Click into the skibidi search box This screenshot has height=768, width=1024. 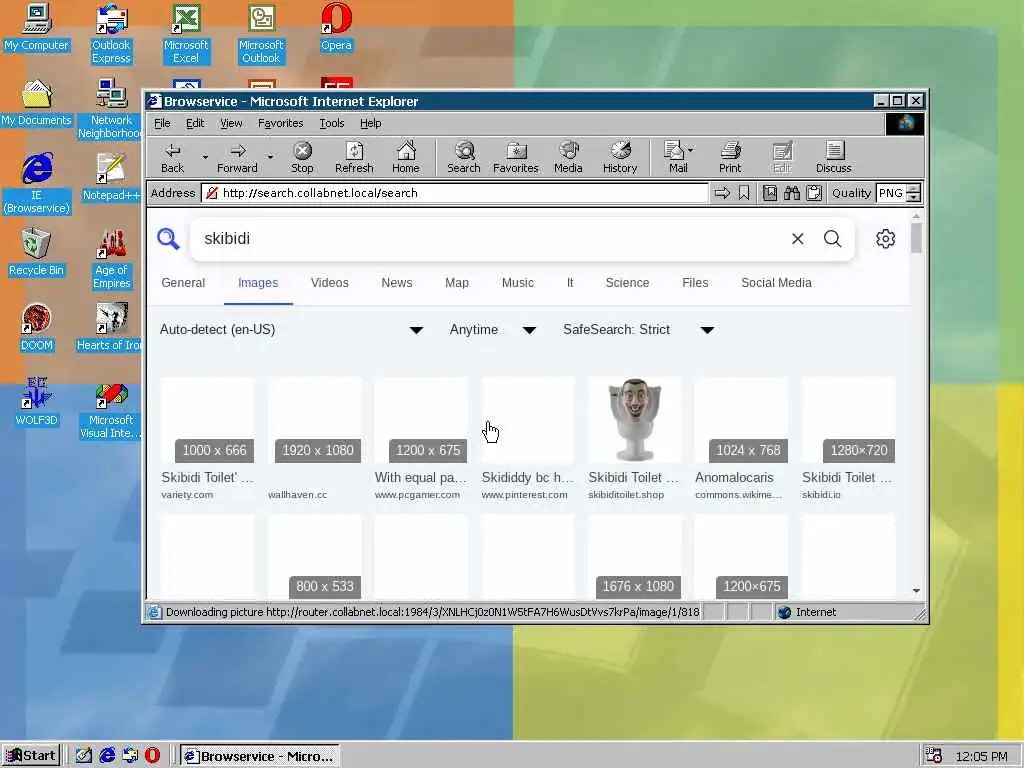pos(490,238)
